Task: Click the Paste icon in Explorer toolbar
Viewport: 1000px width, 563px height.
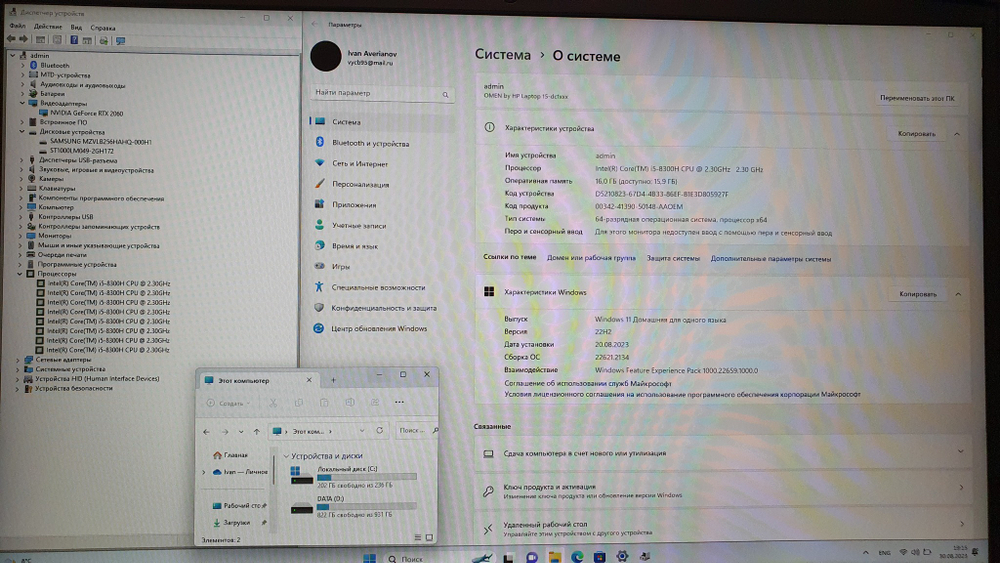Action: [324, 402]
